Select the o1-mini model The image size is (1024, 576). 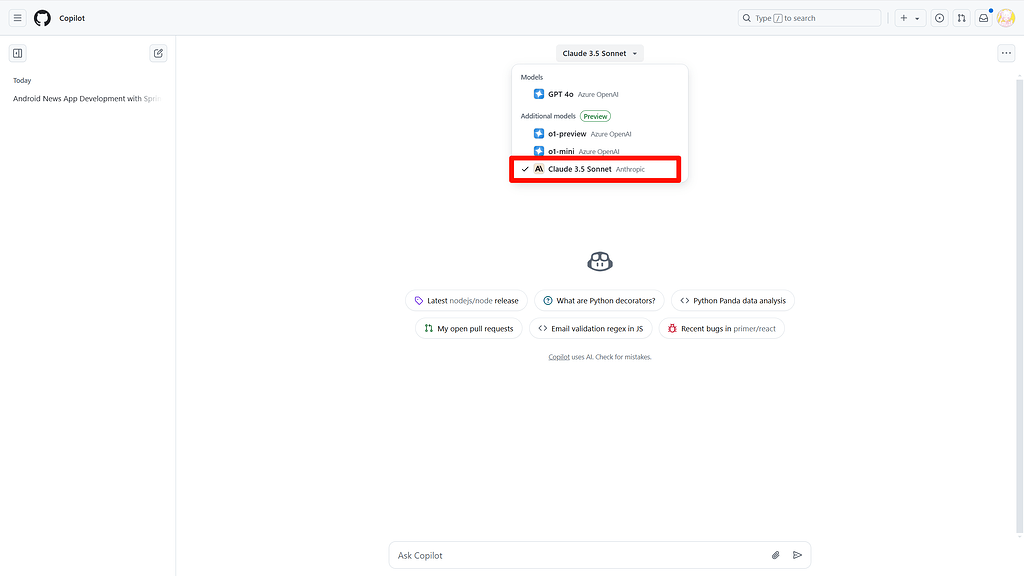pos(600,152)
